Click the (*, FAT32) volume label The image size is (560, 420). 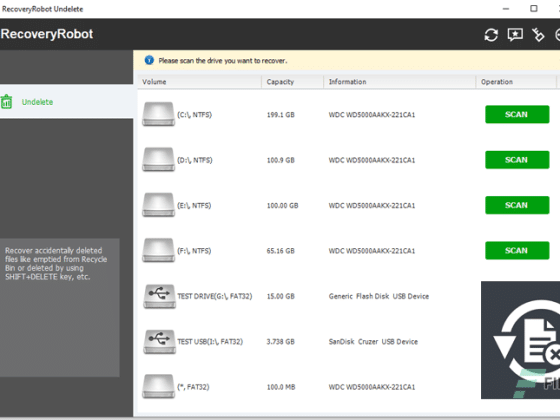(193, 387)
